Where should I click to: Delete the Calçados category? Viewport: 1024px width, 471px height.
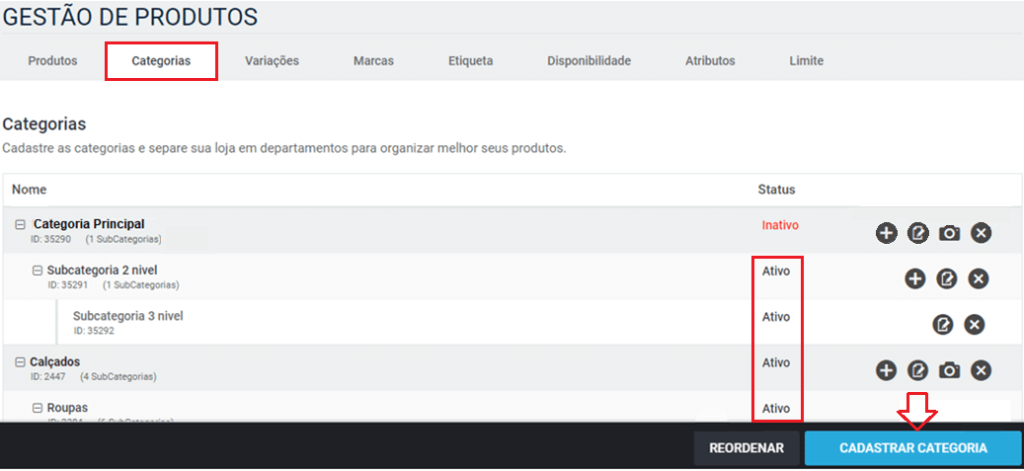[x=981, y=370]
